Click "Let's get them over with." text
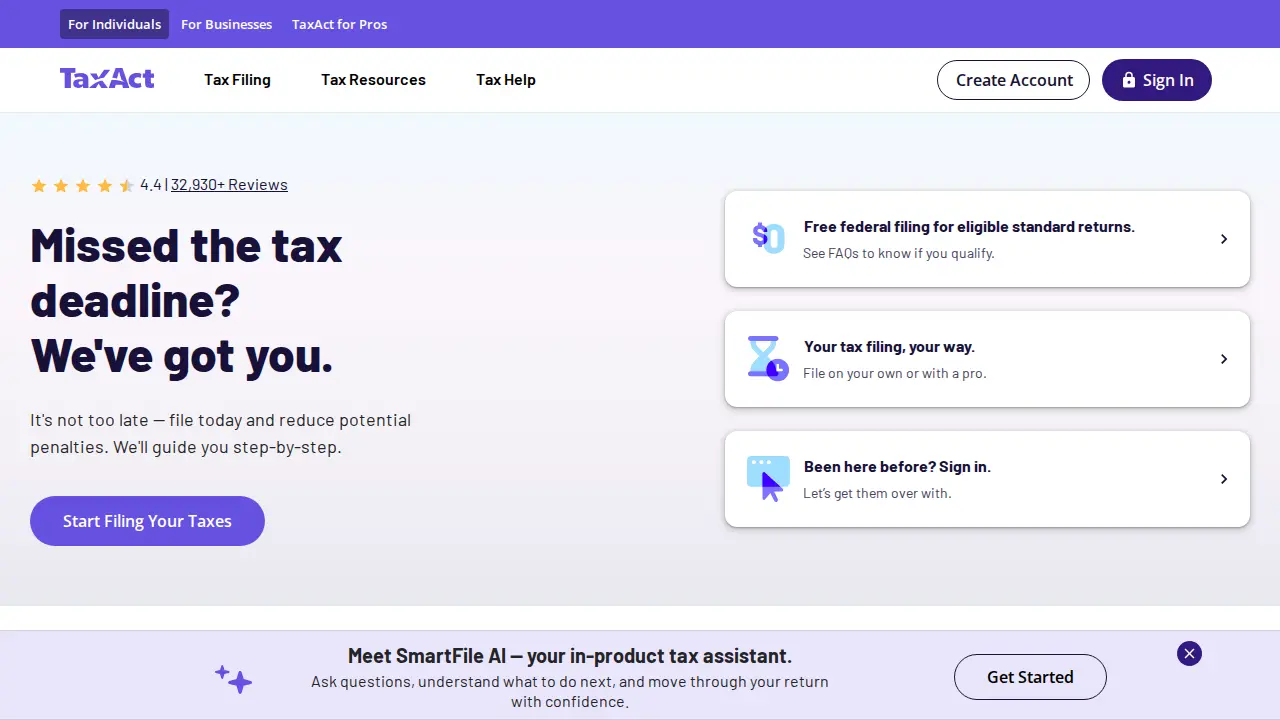This screenshot has height=720, width=1280. 877,493
